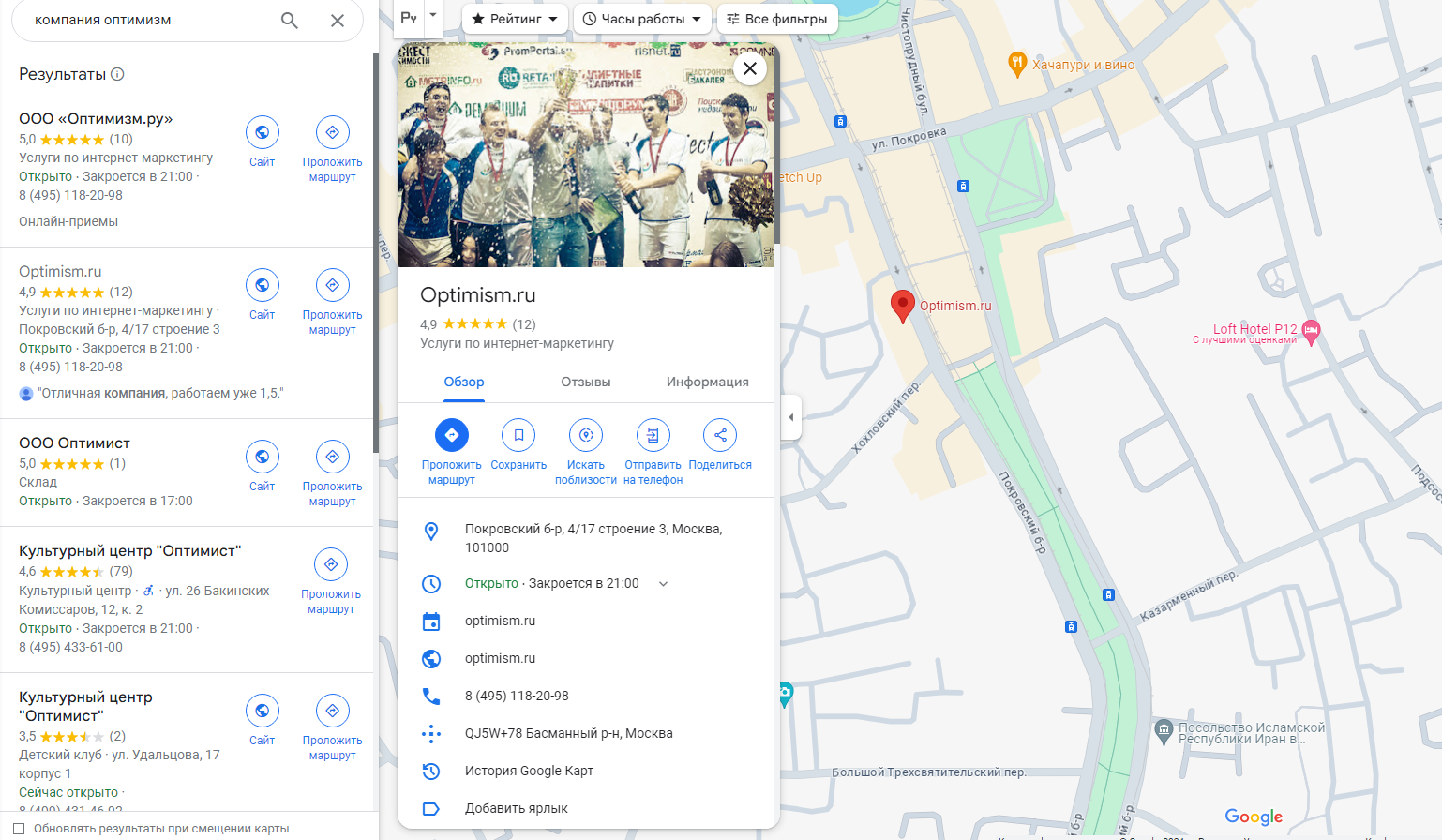Collapse the side panel arrow

(x=790, y=417)
